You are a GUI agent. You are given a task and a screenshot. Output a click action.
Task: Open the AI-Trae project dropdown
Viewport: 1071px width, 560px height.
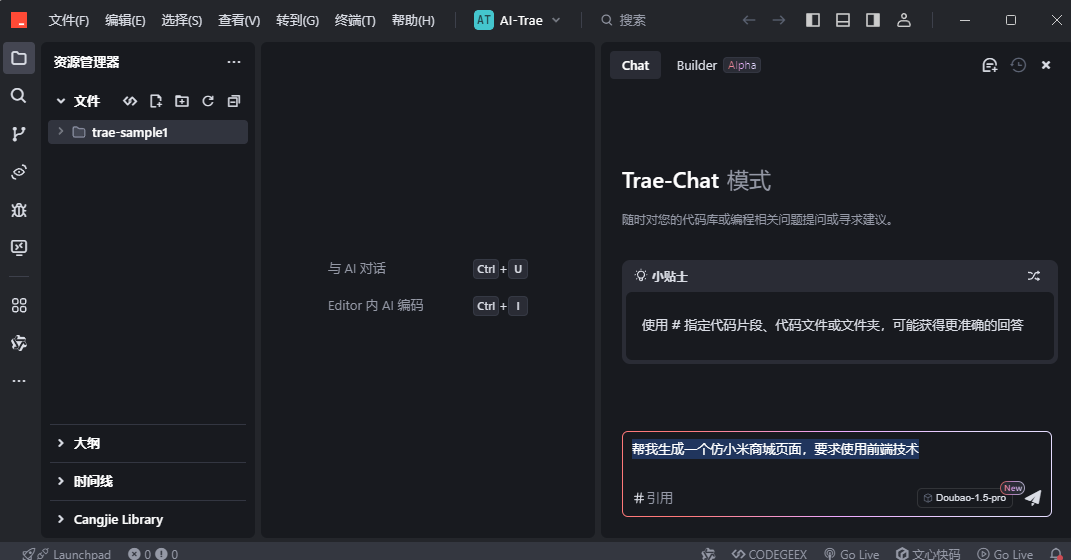point(518,20)
